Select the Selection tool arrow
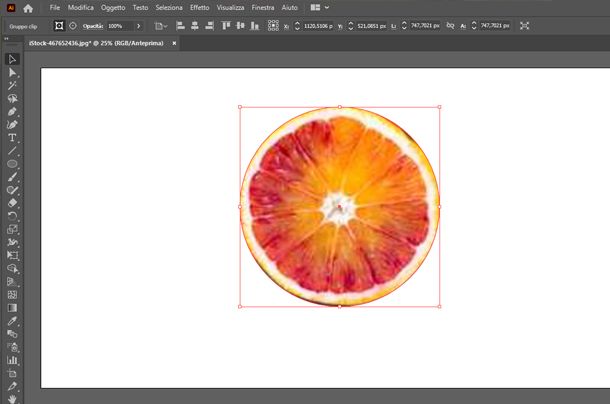The height and width of the screenshot is (404, 610). pyautogui.click(x=12, y=60)
